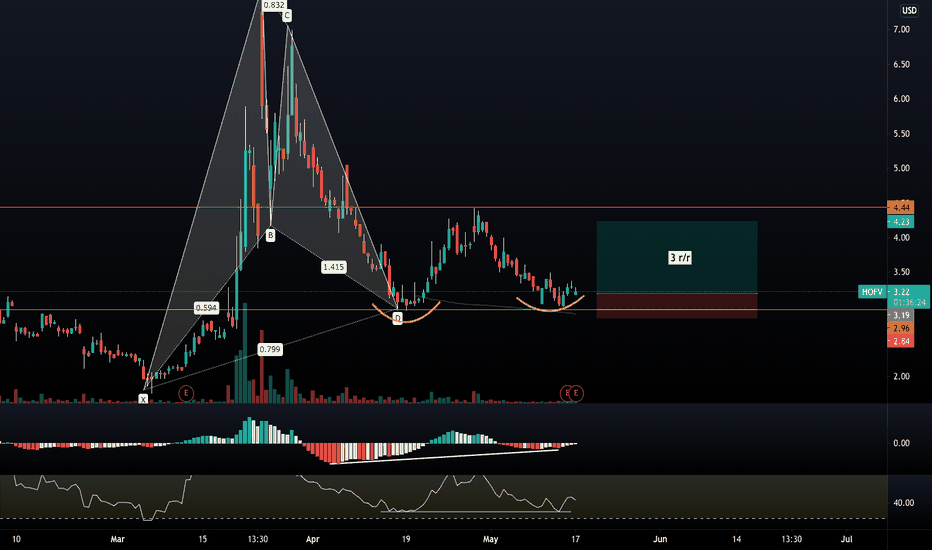This screenshot has height=550, width=932.
Task: Select harmonic pattern point X label
Action: [x=143, y=400]
